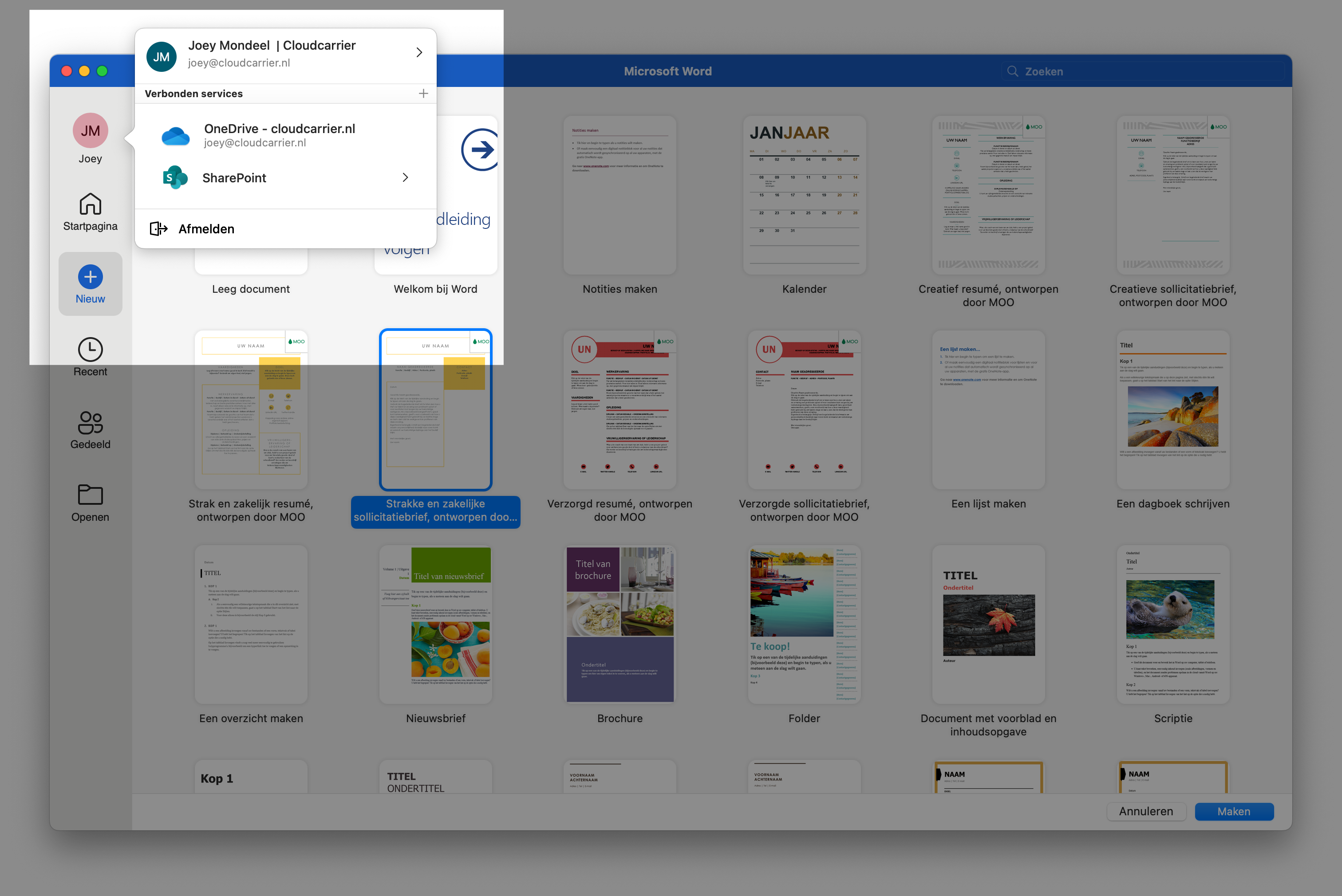Select Een dagboek schrijven template
1342x896 pixels.
pyautogui.click(x=1173, y=410)
